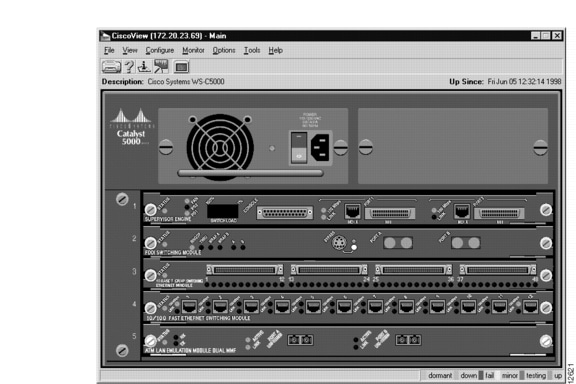Open the Configure menu
Image resolution: width=576 pixels, height=384 pixels.
(x=159, y=50)
